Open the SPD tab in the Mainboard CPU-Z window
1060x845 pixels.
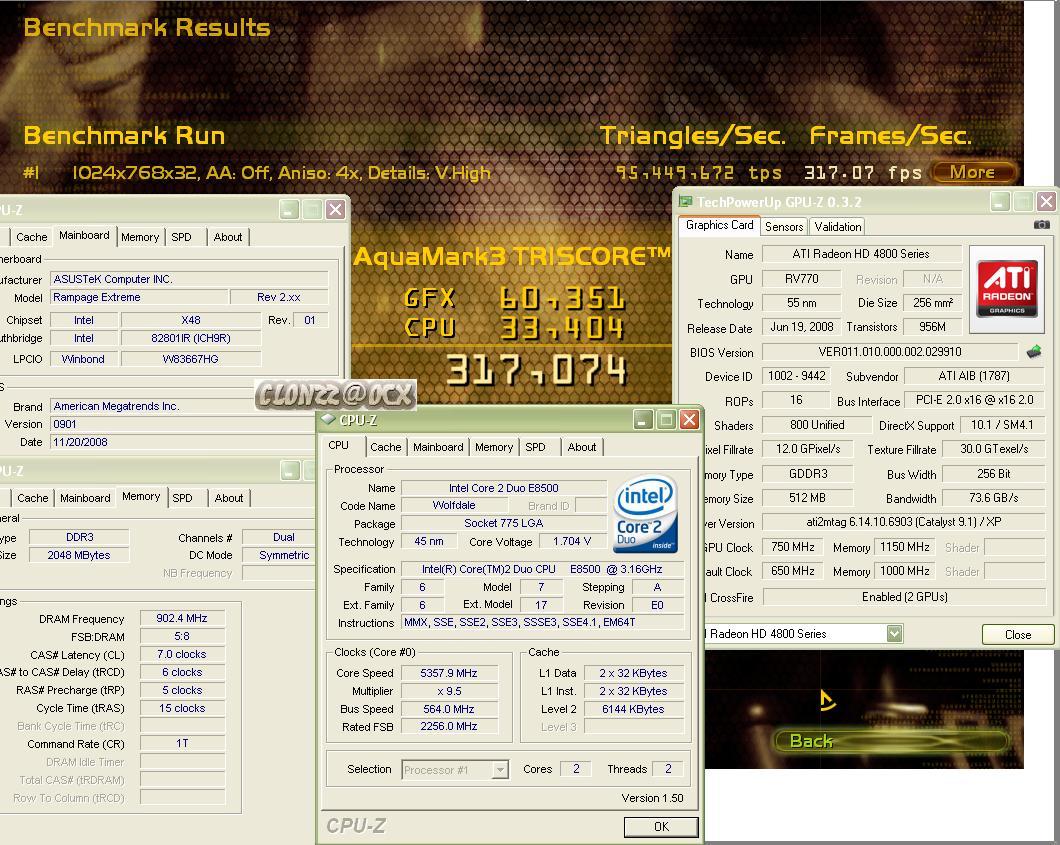coord(181,237)
